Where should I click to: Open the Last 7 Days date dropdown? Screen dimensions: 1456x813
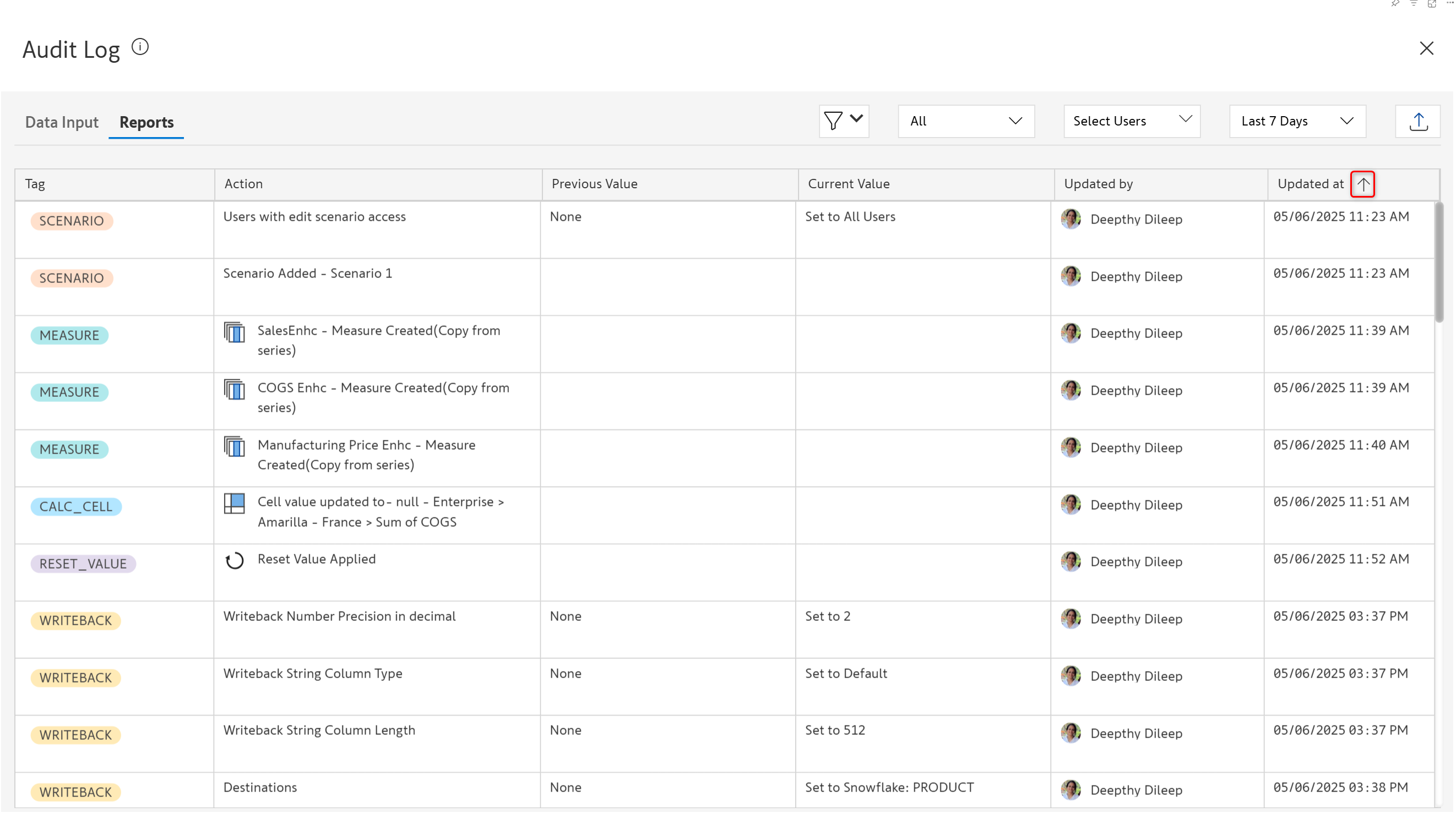click(1297, 122)
